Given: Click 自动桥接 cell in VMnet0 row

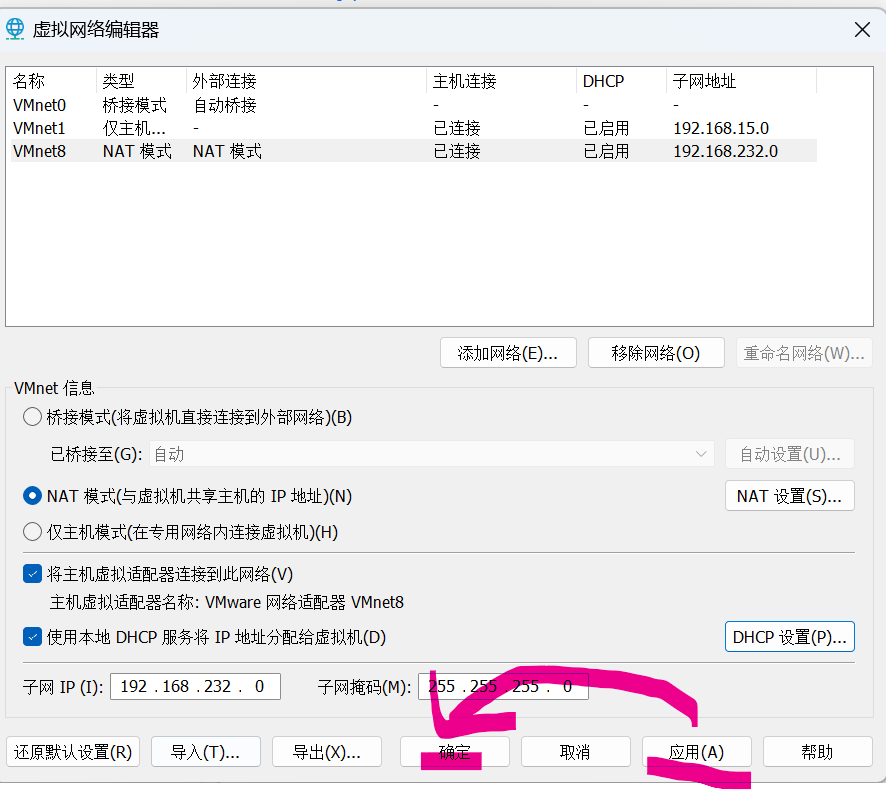Looking at the screenshot, I should tap(225, 105).
